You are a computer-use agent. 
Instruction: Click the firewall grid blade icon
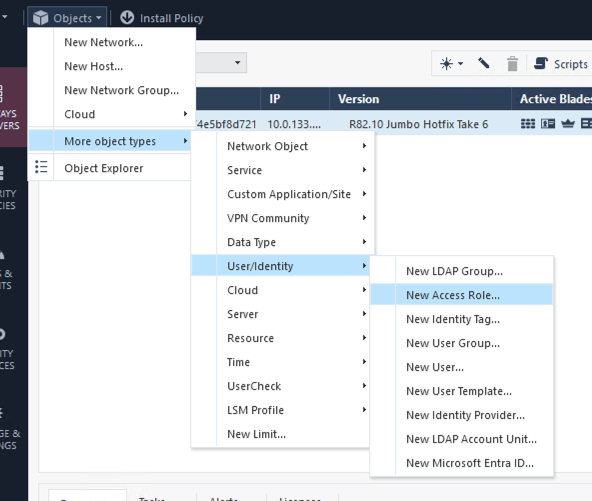[528, 123]
